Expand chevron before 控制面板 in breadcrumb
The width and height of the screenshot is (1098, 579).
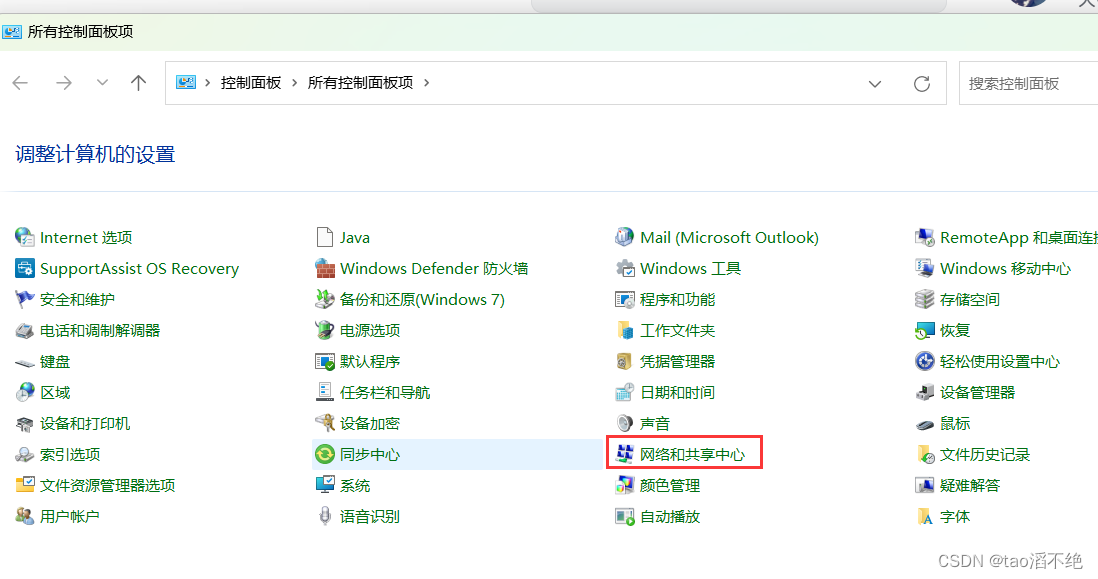coord(208,83)
